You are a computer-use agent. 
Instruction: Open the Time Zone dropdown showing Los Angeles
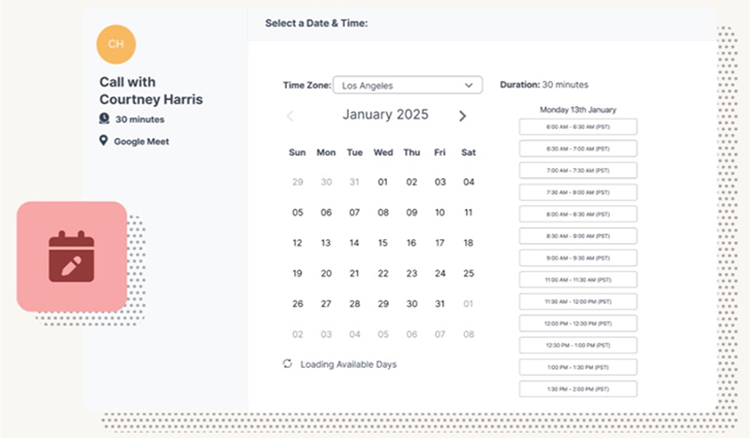tap(407, 86)
